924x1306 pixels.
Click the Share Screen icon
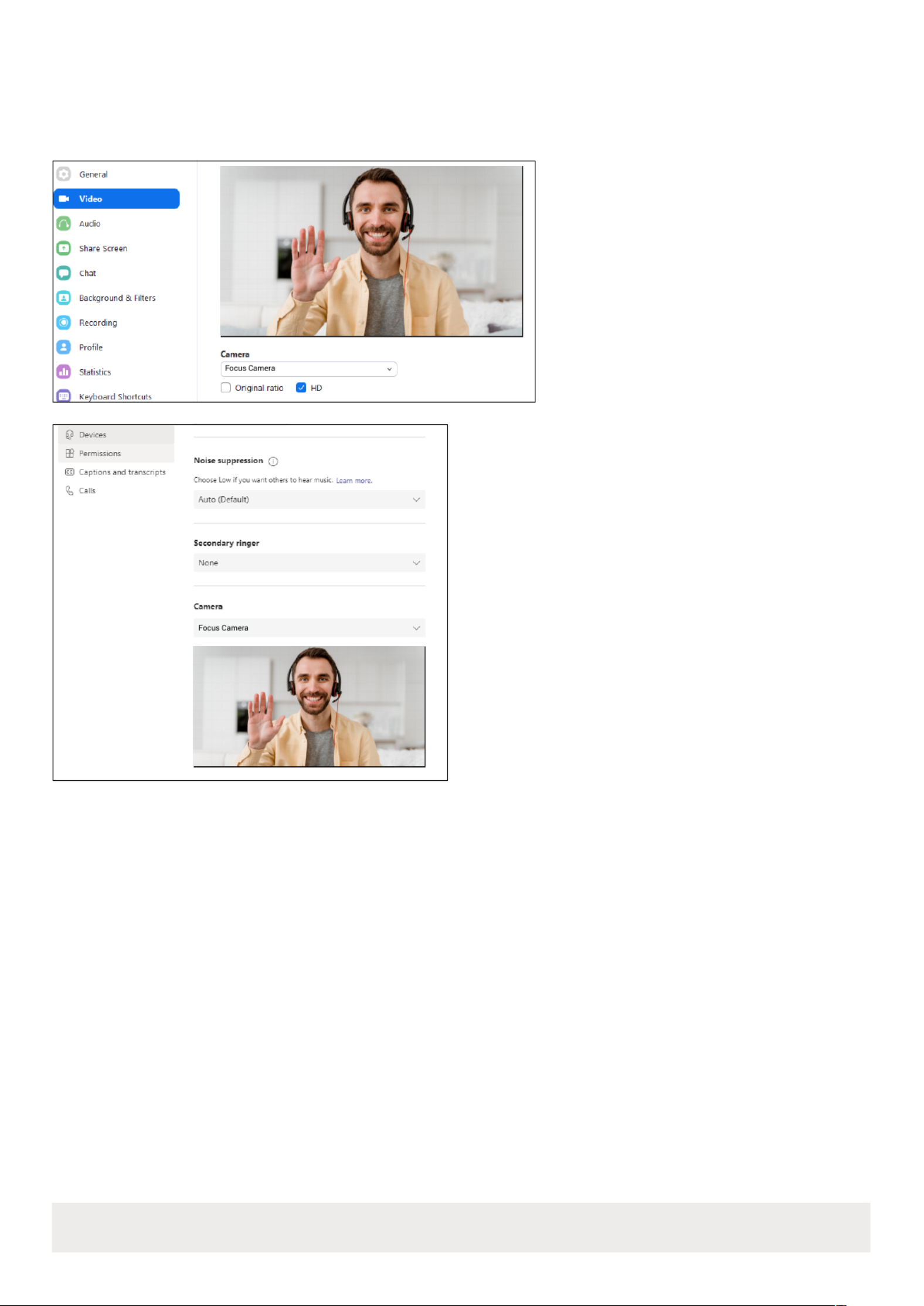pyautogui.click(x=63, y=248)
